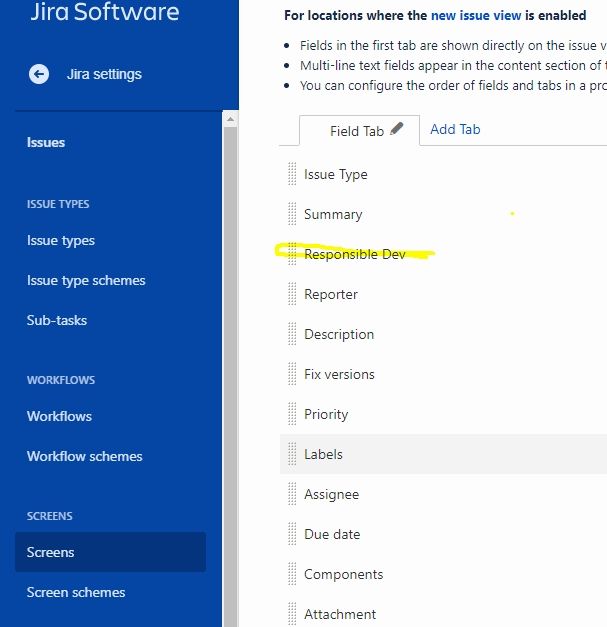Open Issues in the sidebar
This screenshot has width=607, height=627.
click(46, 142)
